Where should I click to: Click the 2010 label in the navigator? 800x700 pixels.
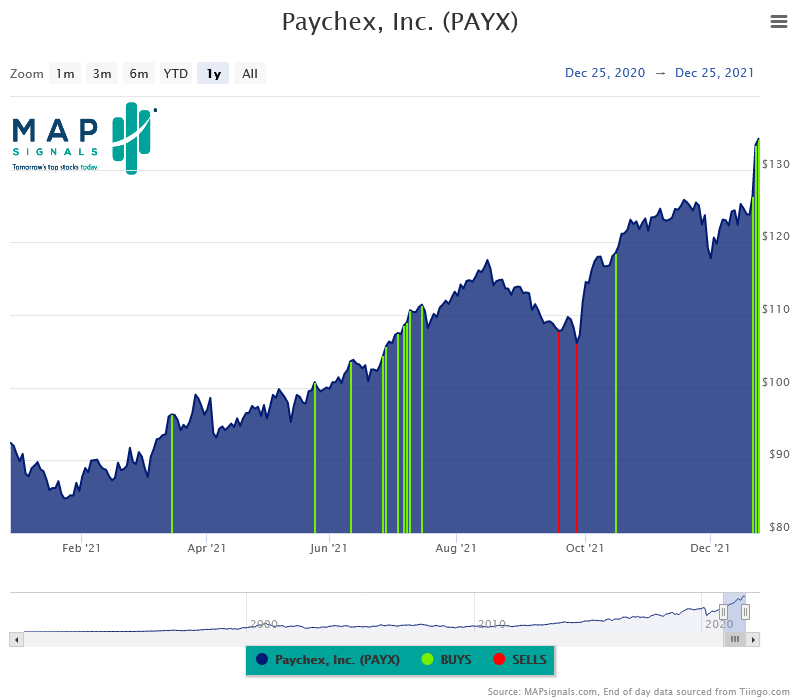pyautogui.click(x=492, y=624)
